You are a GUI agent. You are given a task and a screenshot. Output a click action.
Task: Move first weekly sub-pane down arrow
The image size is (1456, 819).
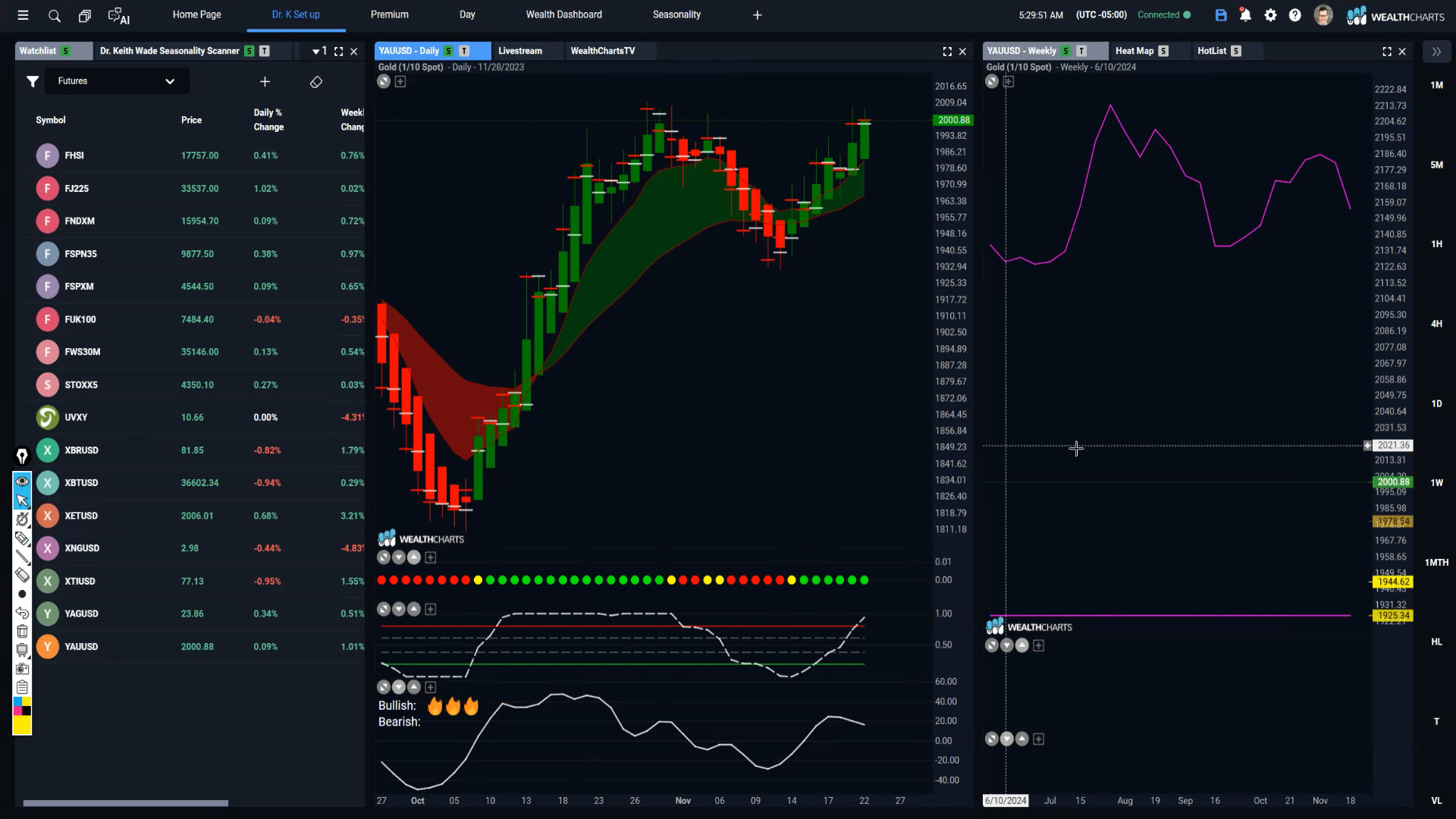[x=1007, y=645]
